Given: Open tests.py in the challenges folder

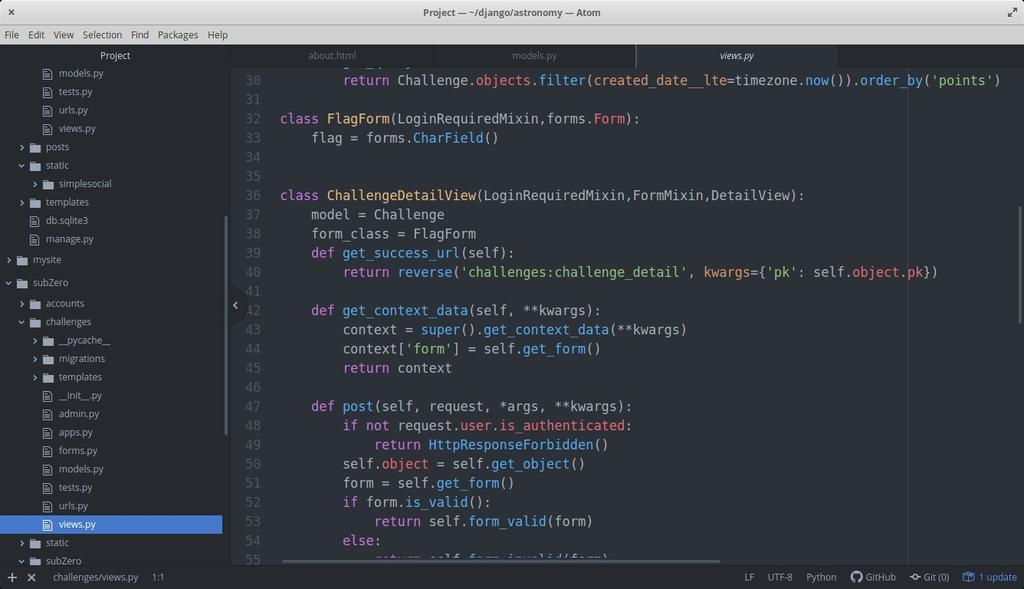Looking at the screenshot, I should pos(75,488).
